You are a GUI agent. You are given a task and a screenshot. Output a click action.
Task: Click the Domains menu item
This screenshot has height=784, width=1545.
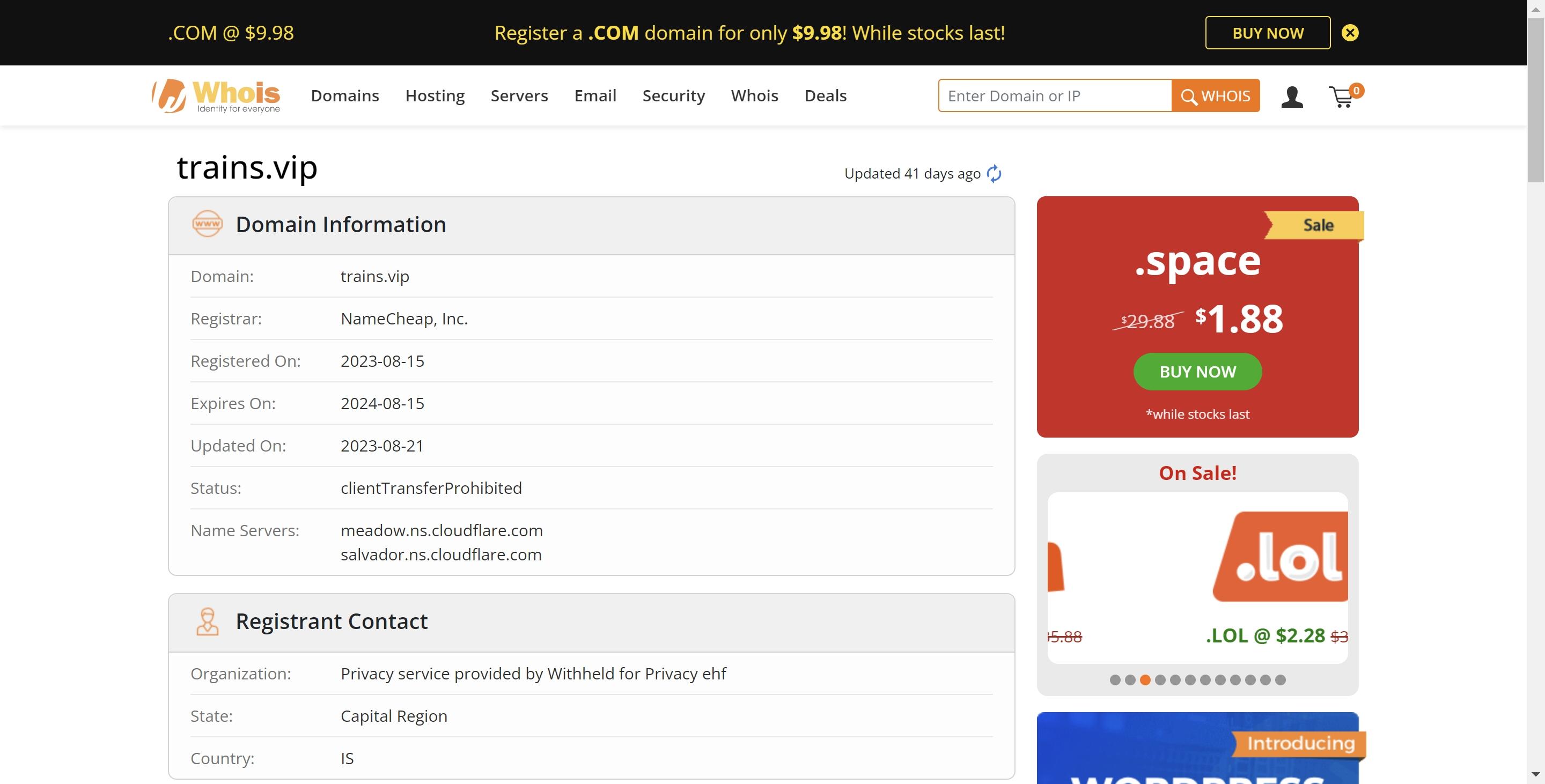coord(345,95)
